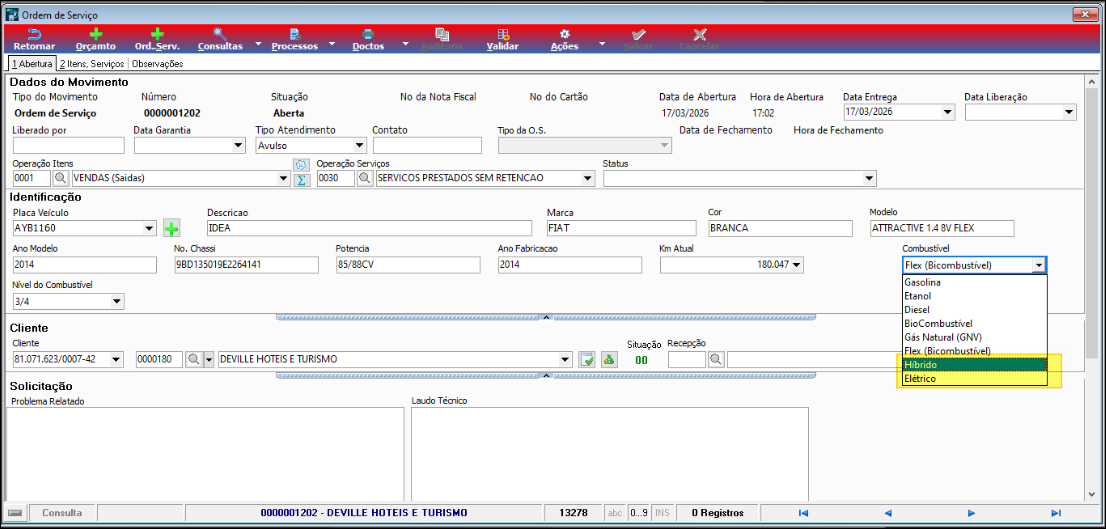Open the Observações tab
Viewport: 1106px width, 529px height.
click(x=158, y=64)
